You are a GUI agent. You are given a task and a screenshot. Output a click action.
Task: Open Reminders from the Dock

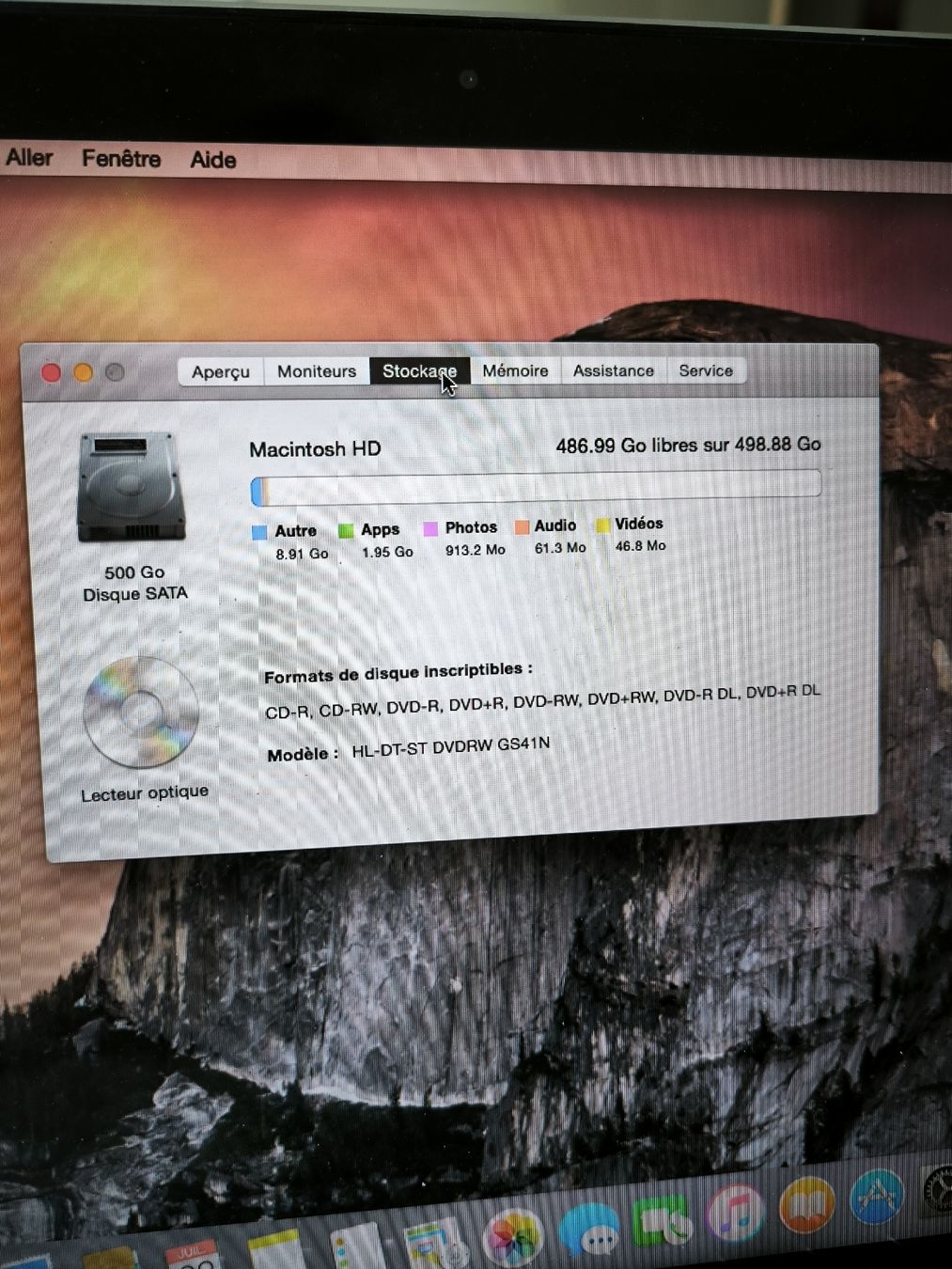coord(356,1245)
